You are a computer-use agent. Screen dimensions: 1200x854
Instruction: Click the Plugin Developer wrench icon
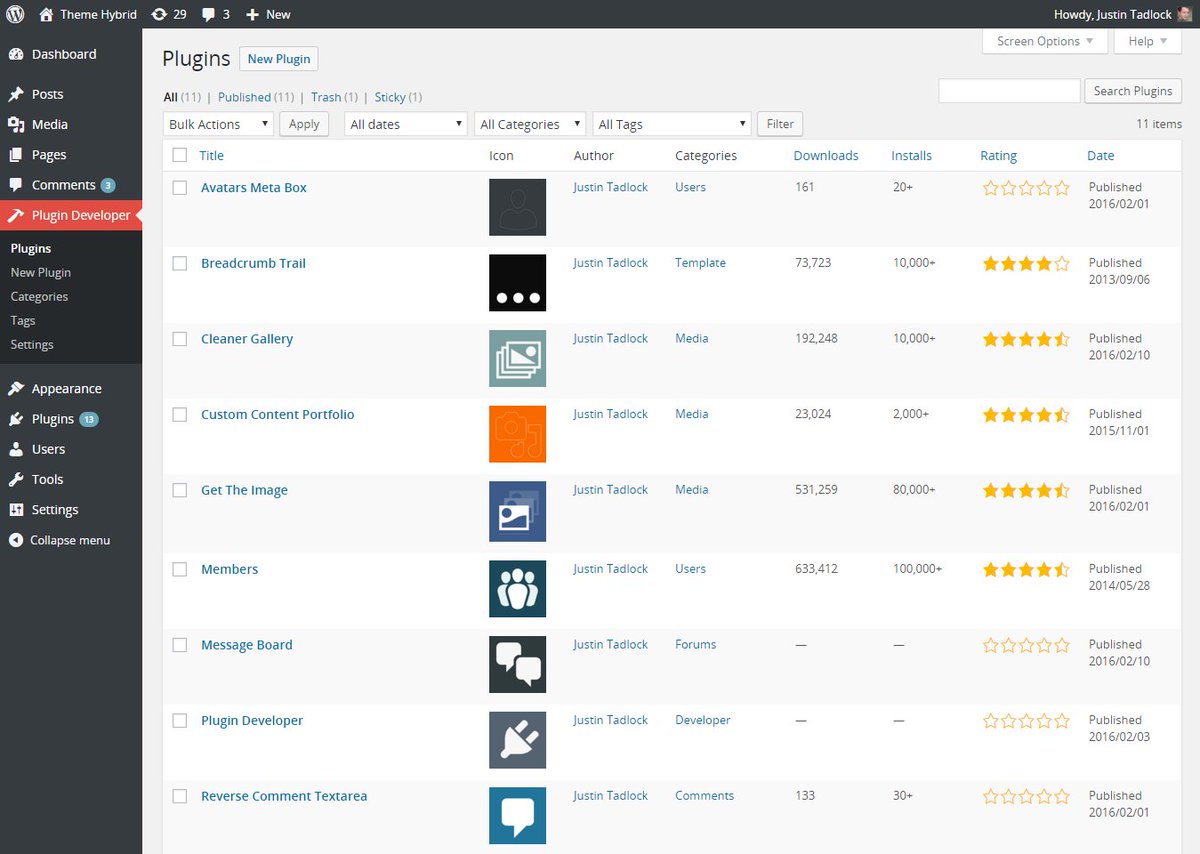click(16, 215)
